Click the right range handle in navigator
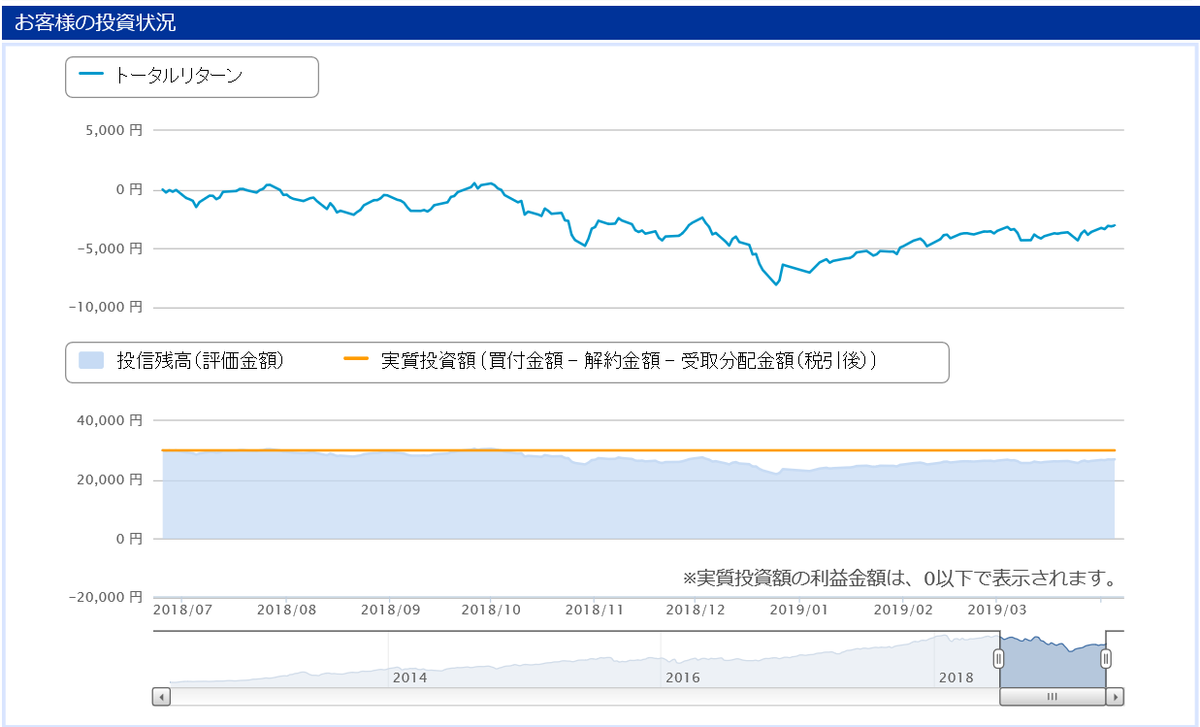 [x=1106, y=658]
